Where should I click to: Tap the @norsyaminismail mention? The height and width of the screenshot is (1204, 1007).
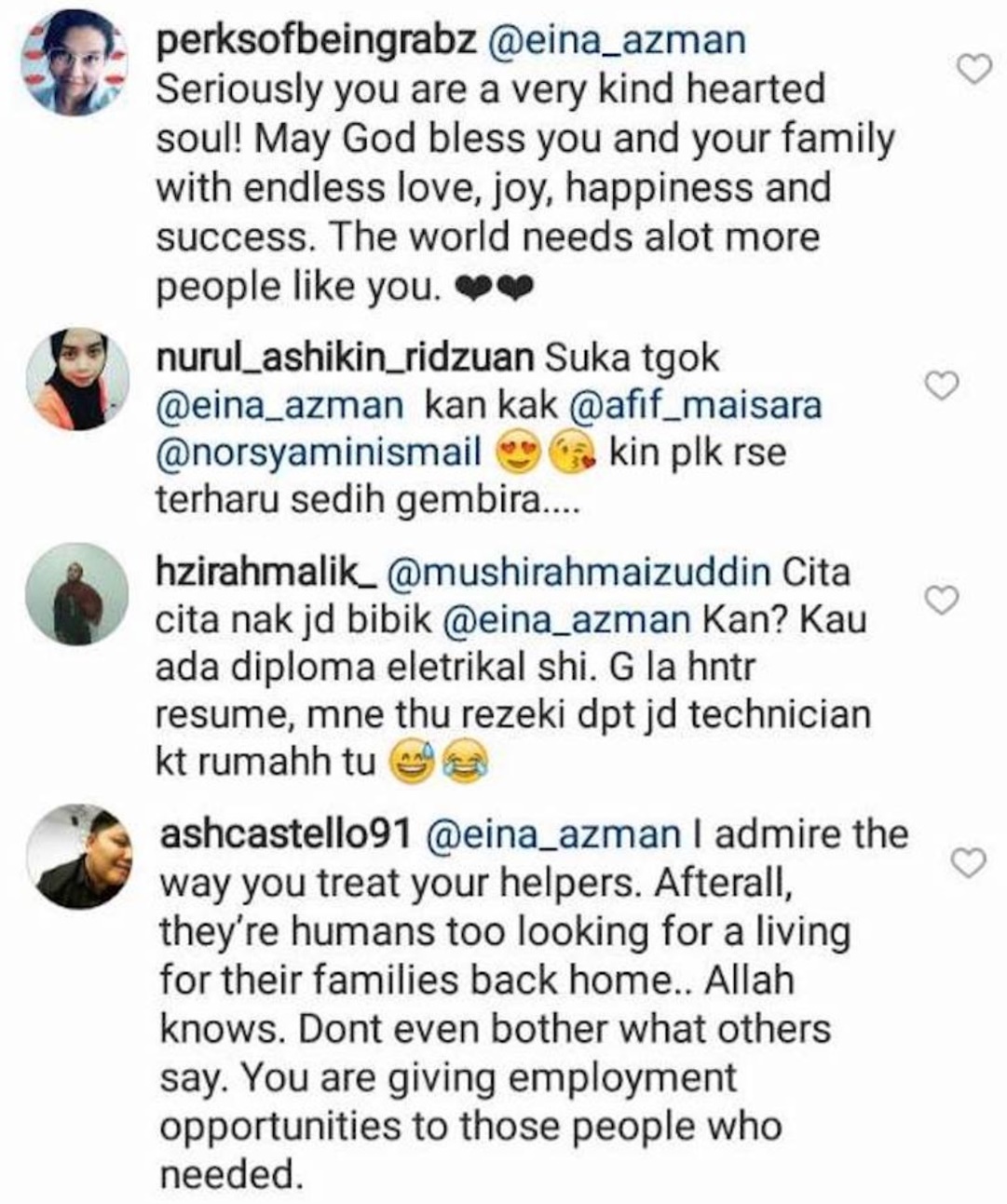coord(319,453)
